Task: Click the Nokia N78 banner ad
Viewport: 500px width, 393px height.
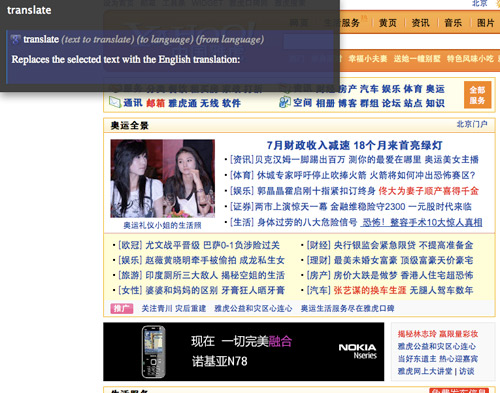Action: pyautogui.click(x=244, y=352)
